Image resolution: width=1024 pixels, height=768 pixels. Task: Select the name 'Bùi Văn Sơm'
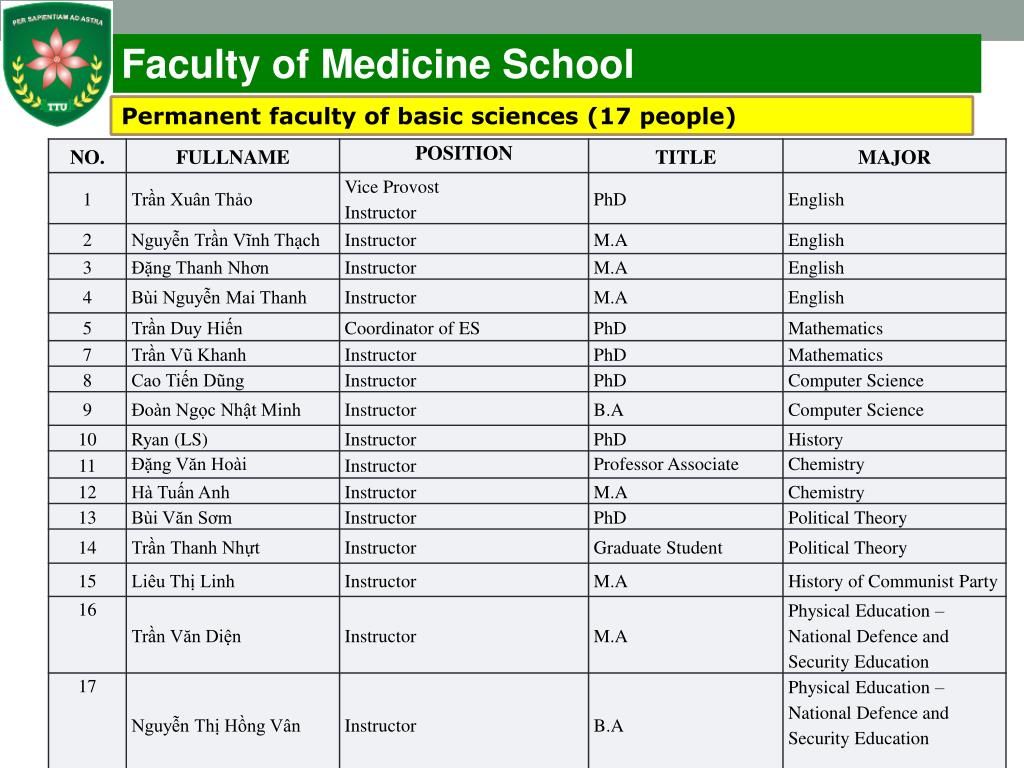point(182,518)
